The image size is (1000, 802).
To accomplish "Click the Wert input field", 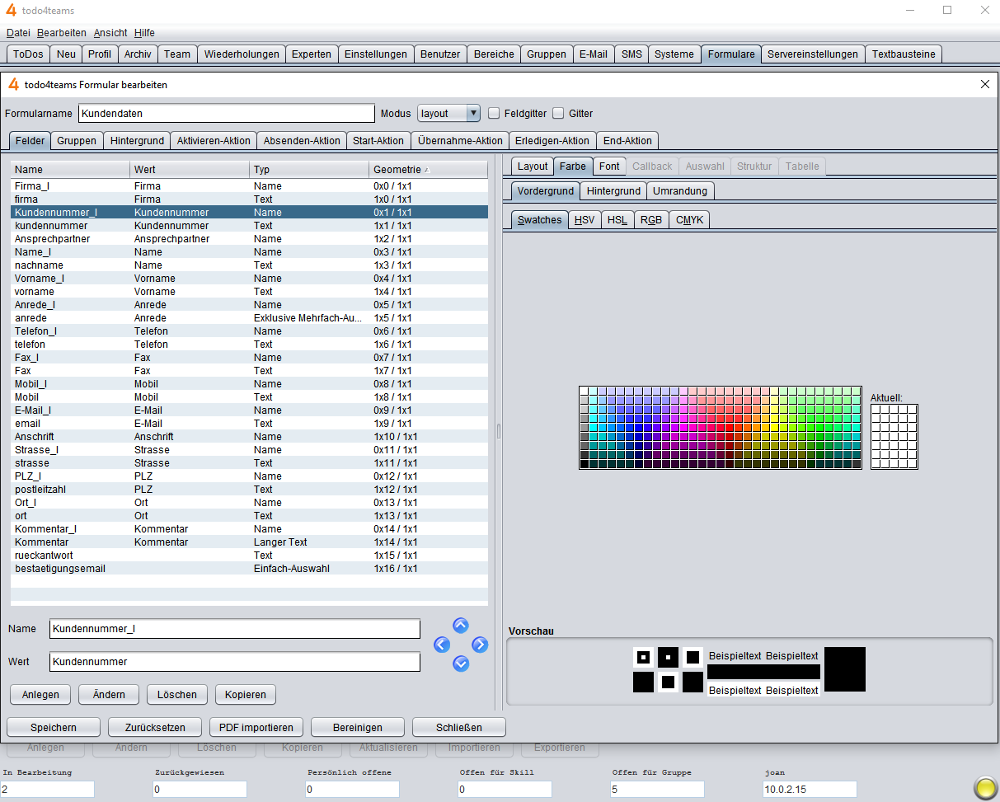I will (234, 662).
